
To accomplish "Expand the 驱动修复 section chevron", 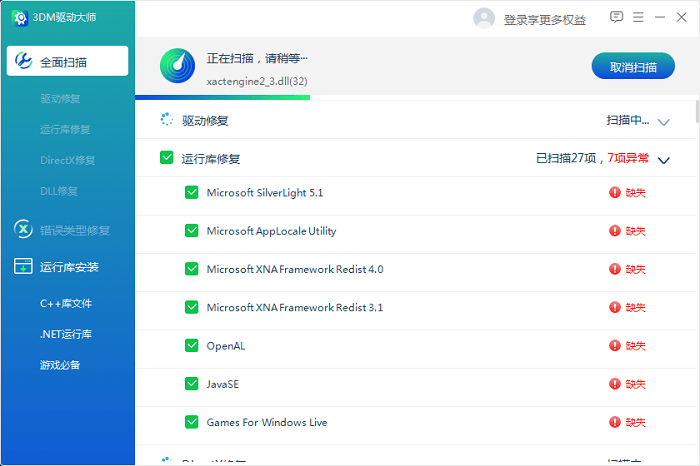I will click(x=664, y=122).
